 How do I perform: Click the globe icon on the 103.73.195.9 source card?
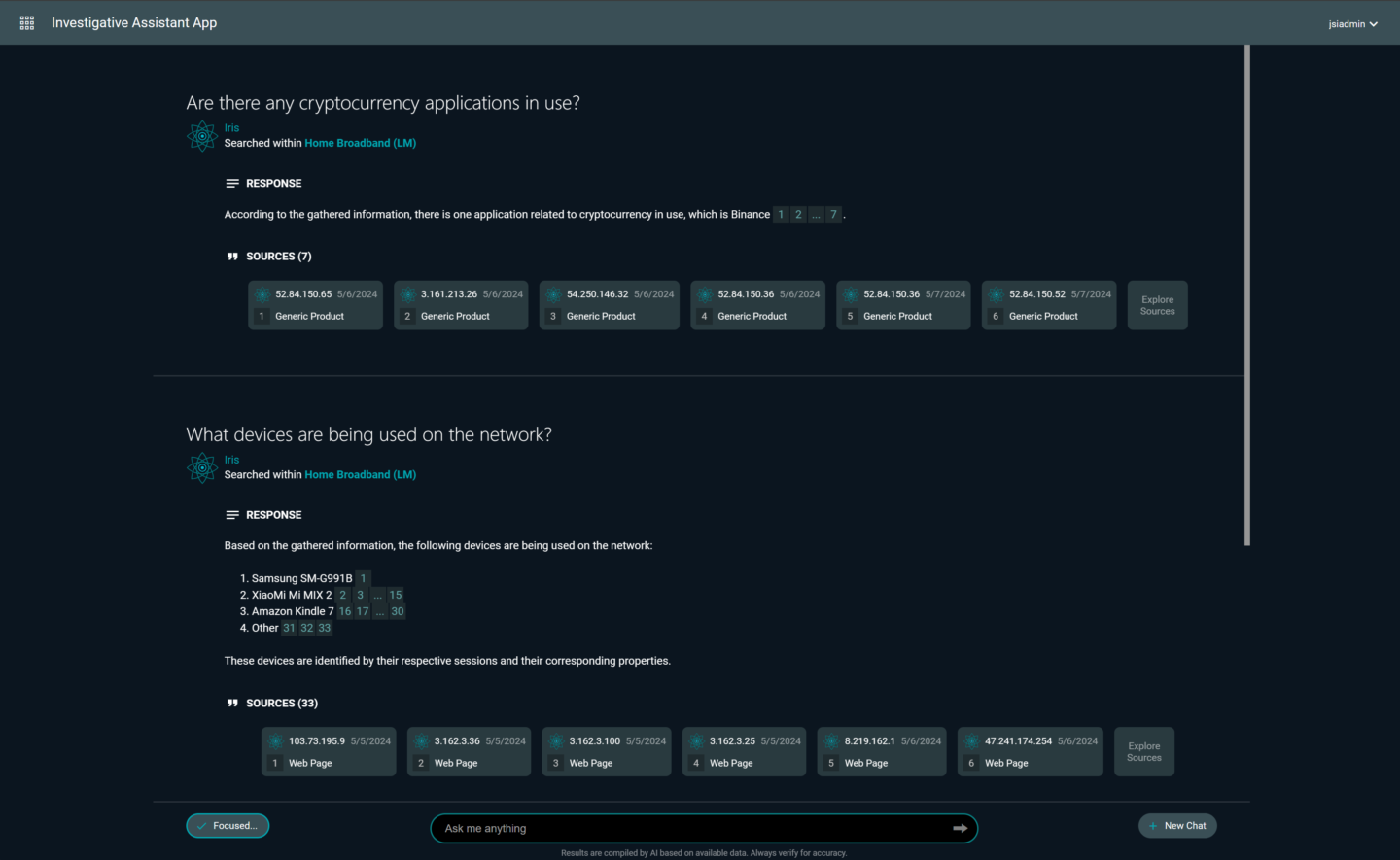(x=276, y=740)
